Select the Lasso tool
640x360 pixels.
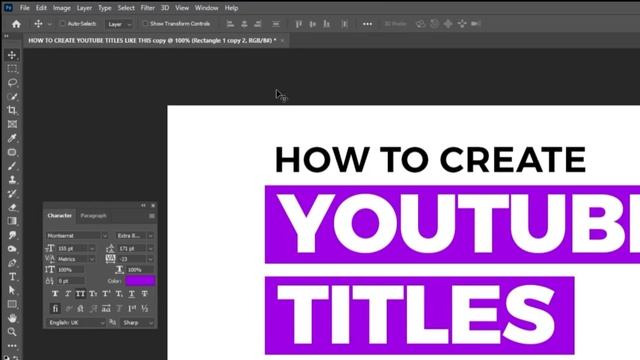[x=12, y=82]
